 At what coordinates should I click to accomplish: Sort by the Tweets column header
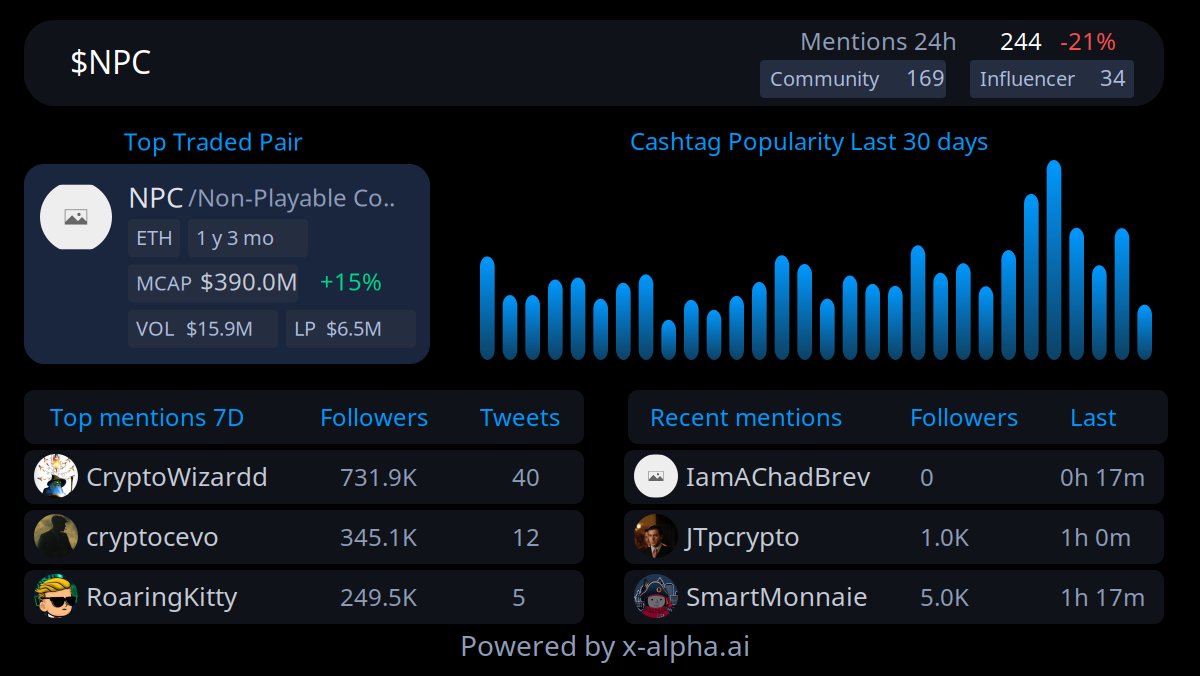tap(520, 418)
